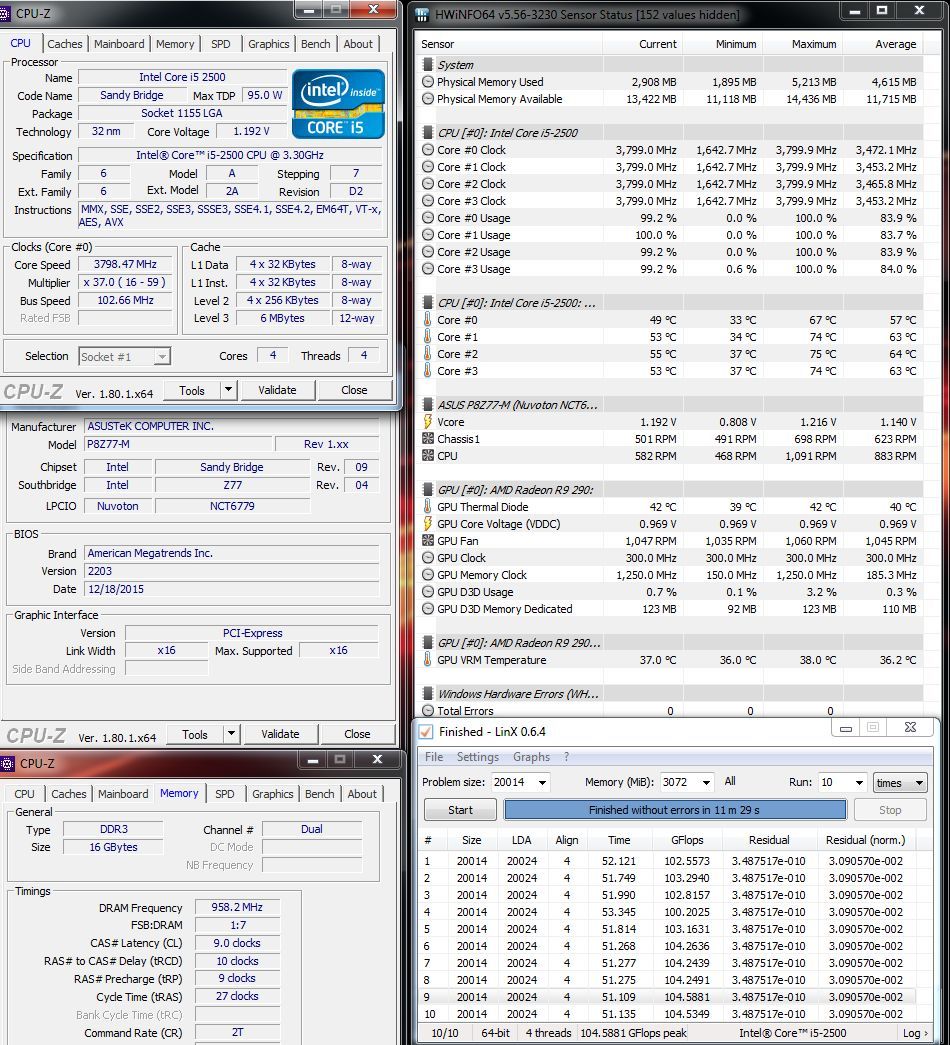Screen dimensions: 950x1045
Task: Open the LinX Run count dropdown
Action: point(859,782)
